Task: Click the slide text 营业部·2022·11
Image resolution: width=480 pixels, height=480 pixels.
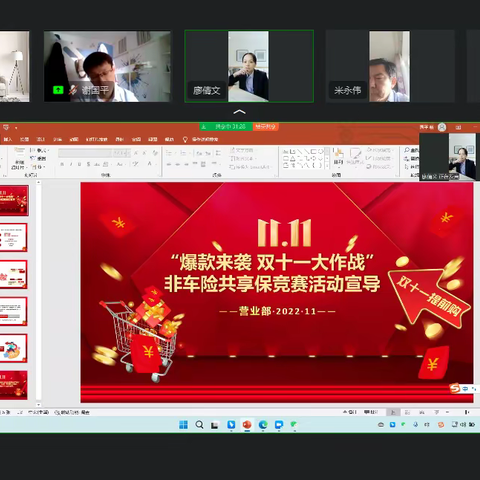Action: point(277,311)
